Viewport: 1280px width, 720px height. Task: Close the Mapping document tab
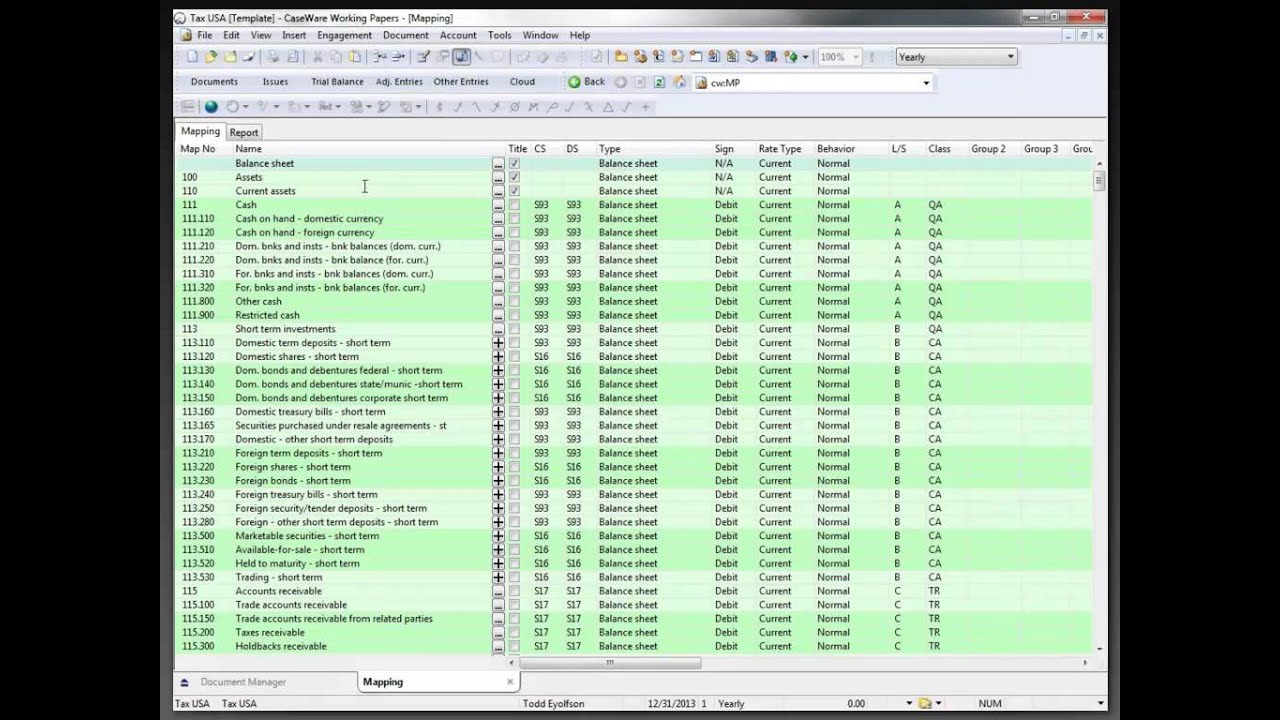click(x=509, y=682)
